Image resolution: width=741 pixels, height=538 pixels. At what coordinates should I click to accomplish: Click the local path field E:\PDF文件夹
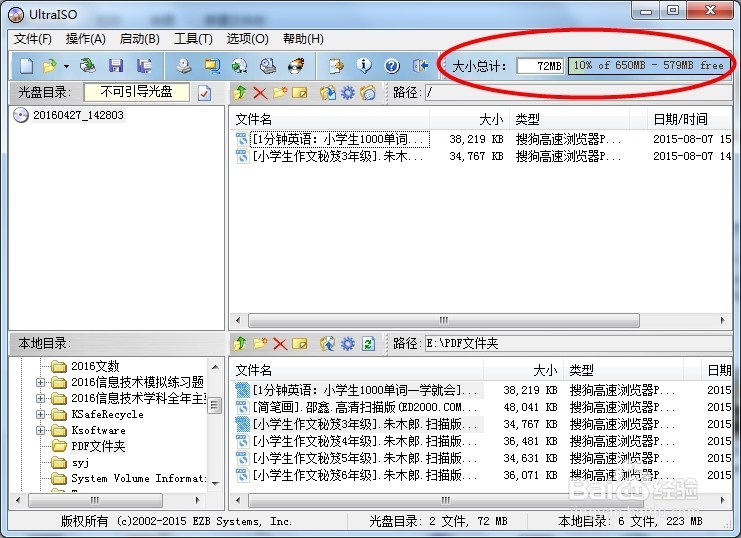tap(578, 344)
